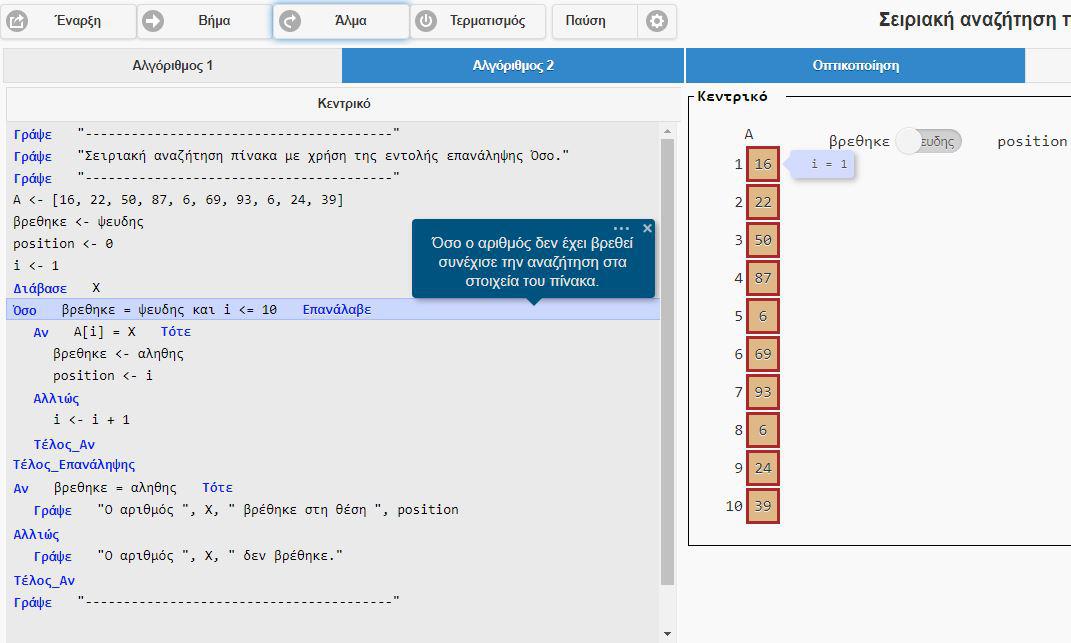The image size is (1071, 643).
Task: Click the position variable label
Action: pos(1032,141)
